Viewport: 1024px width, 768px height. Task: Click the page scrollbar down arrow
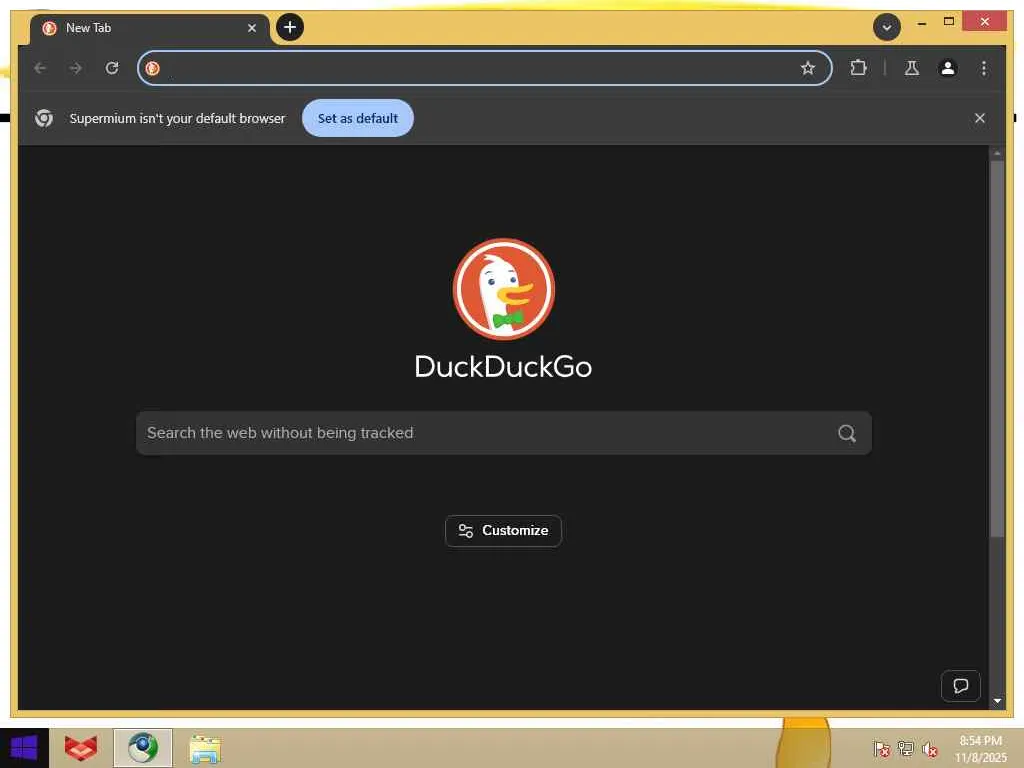[x=997, y=701]
